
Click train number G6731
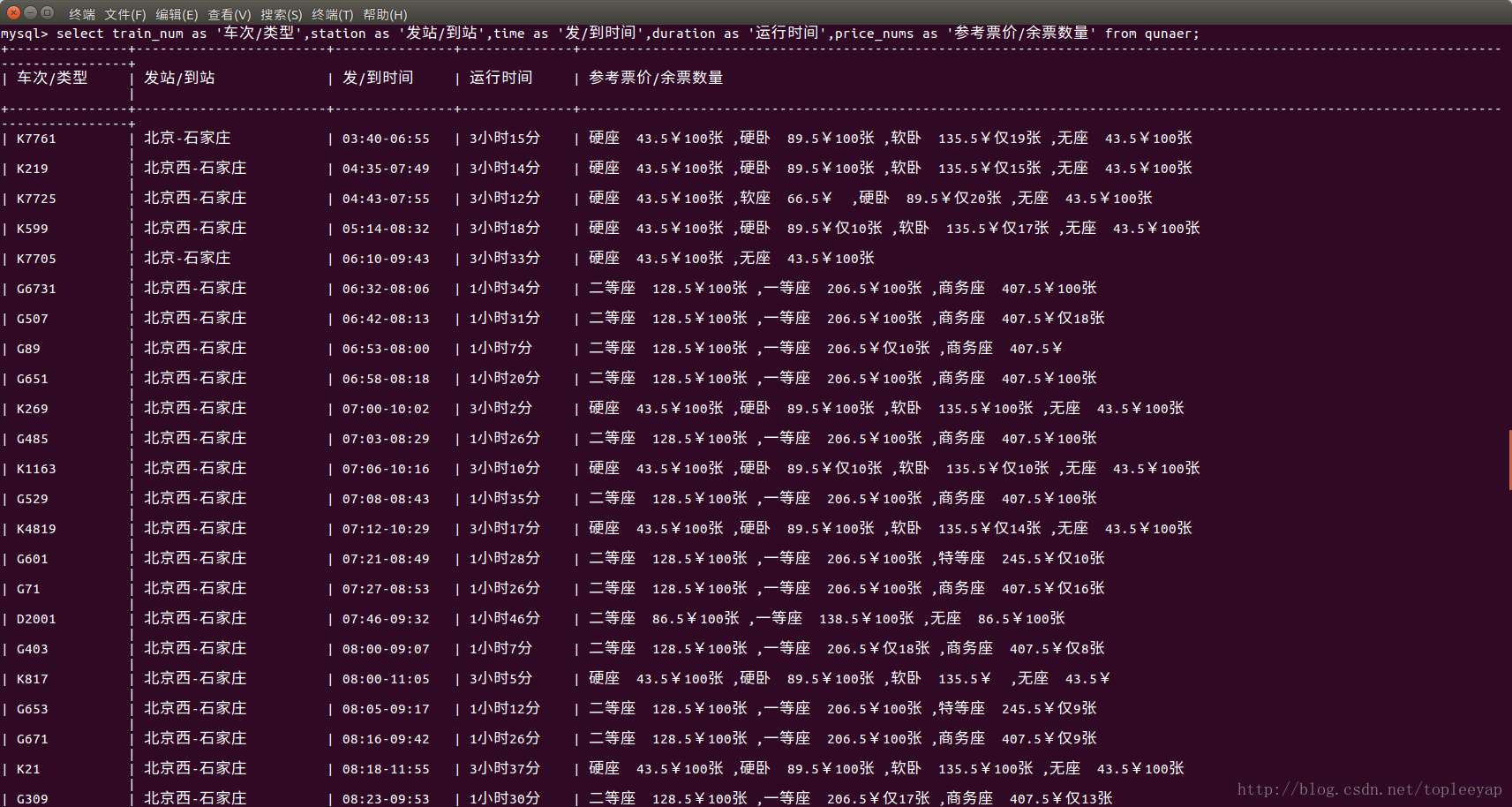point(36,289)
